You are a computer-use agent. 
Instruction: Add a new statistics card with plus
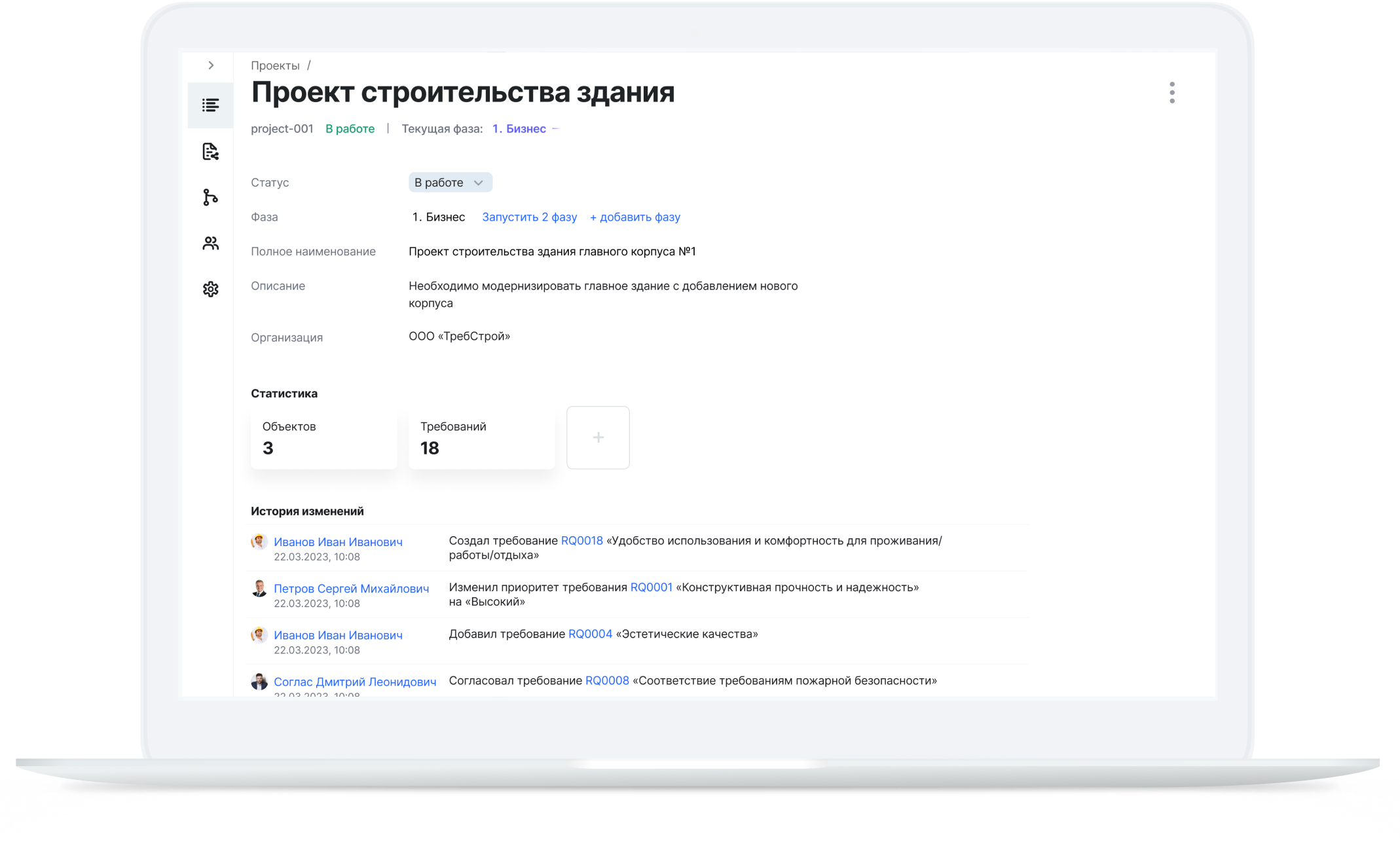[x=598, y=437]
